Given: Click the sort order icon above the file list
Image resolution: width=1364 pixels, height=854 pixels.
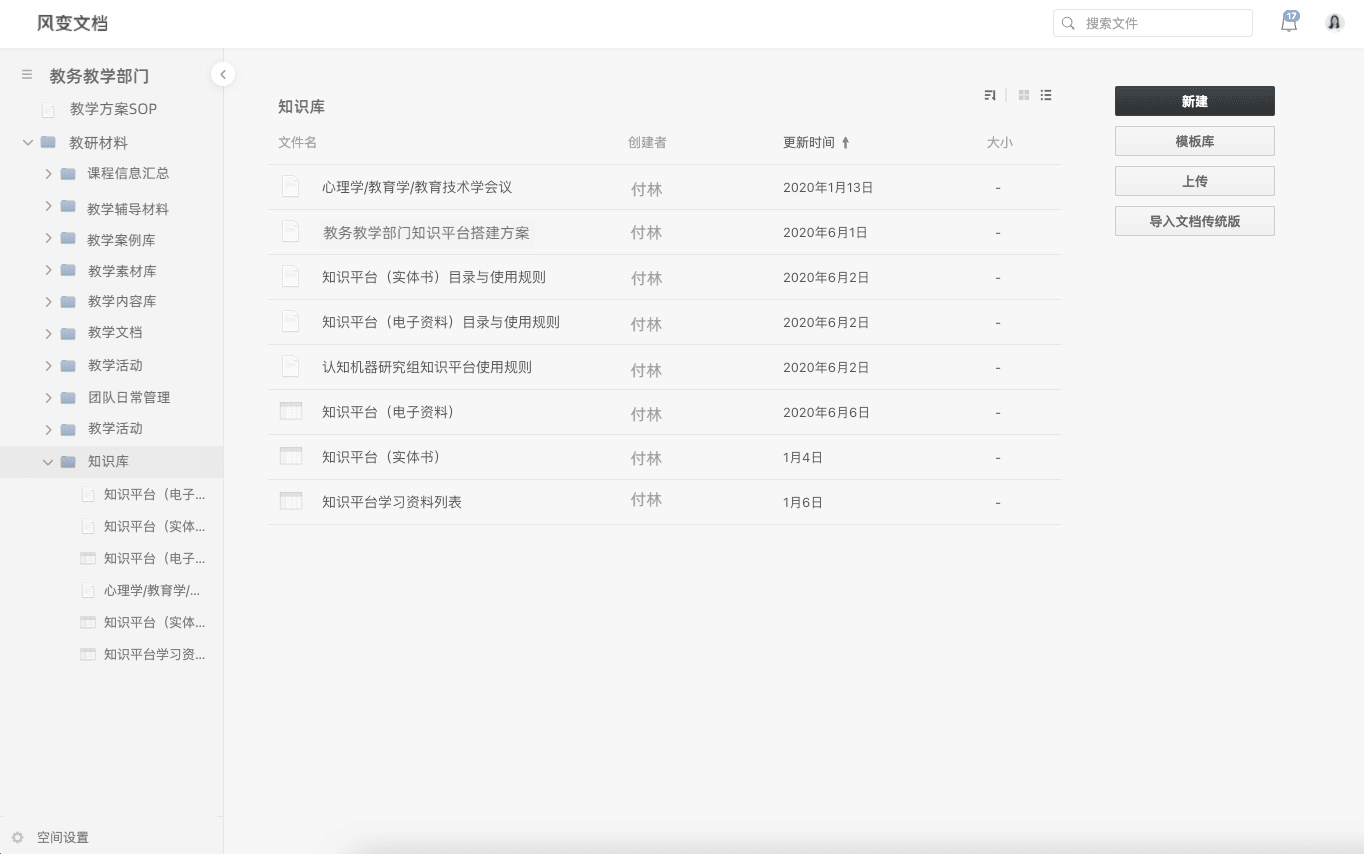Looking at the screenshot, I should 990,95.
